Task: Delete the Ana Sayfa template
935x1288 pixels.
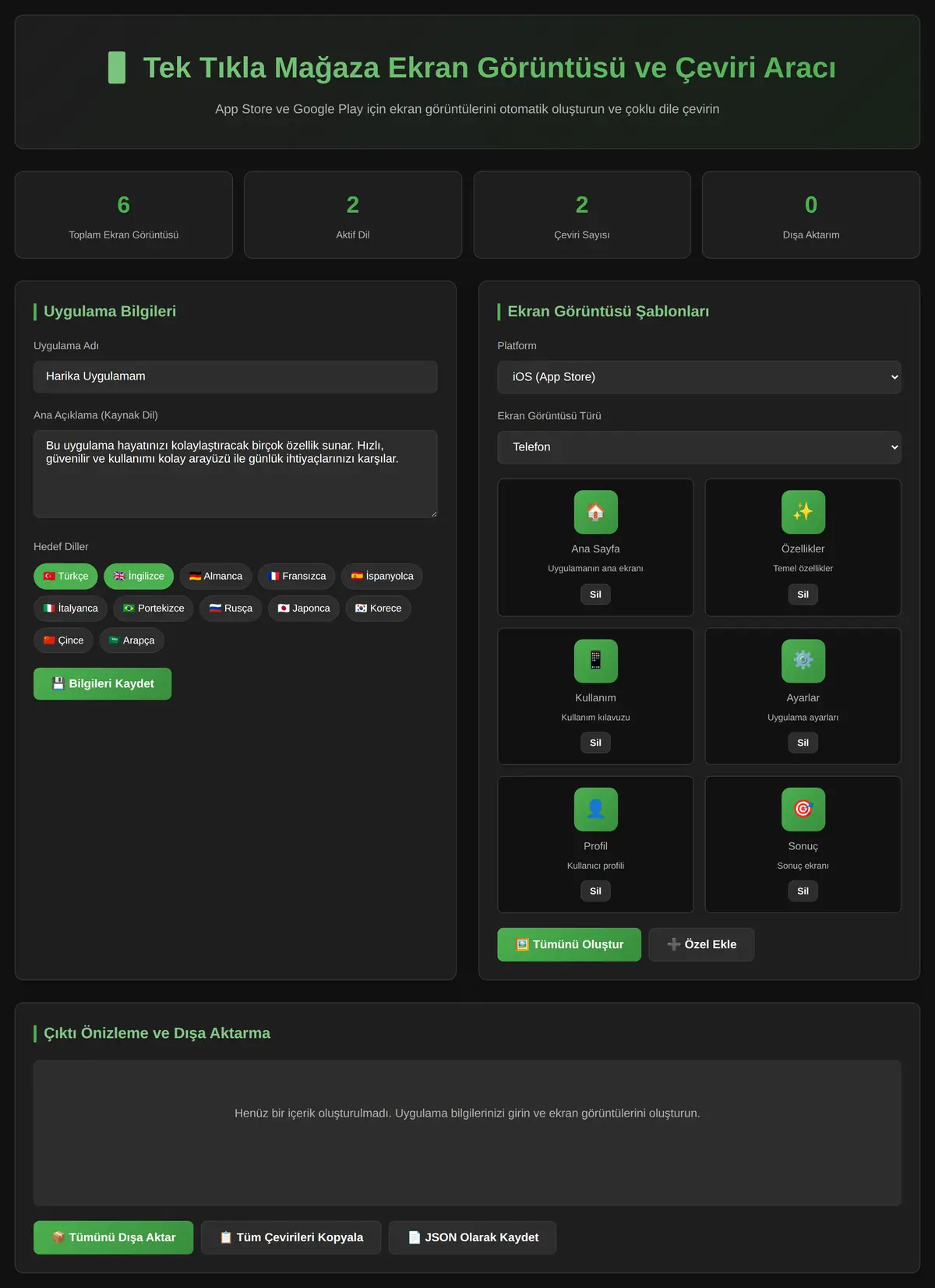Action: click(595, 595)
